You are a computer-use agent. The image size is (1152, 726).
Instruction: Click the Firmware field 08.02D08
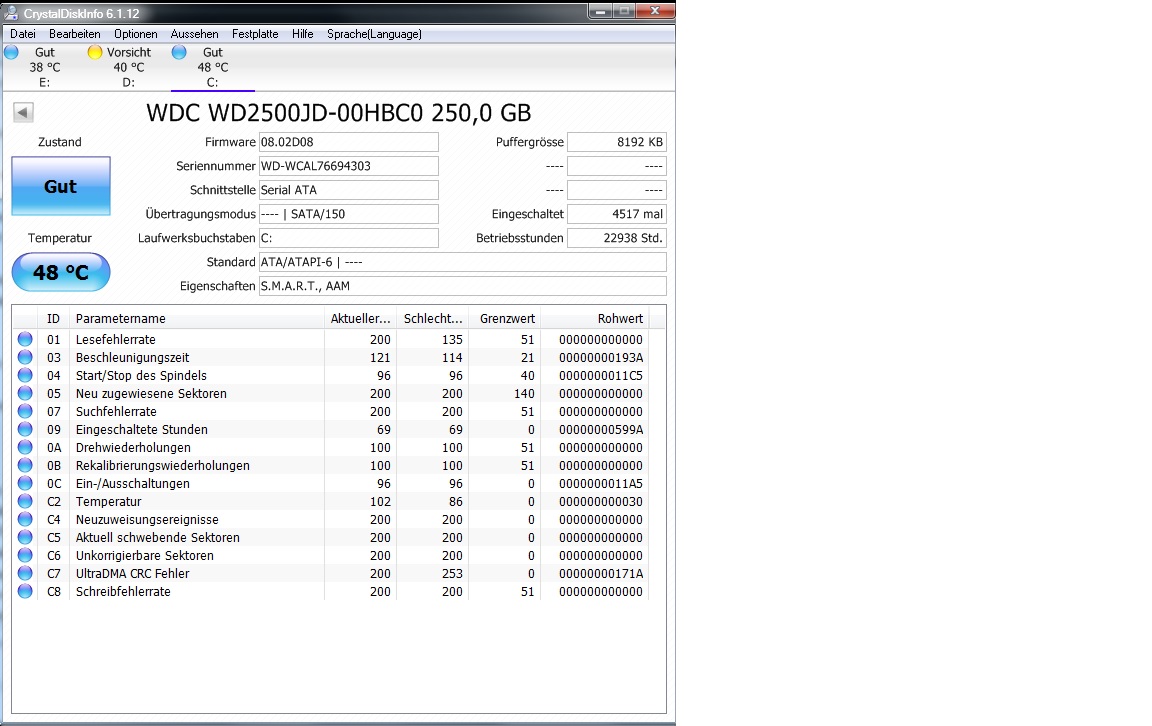(x=349, y=142)
